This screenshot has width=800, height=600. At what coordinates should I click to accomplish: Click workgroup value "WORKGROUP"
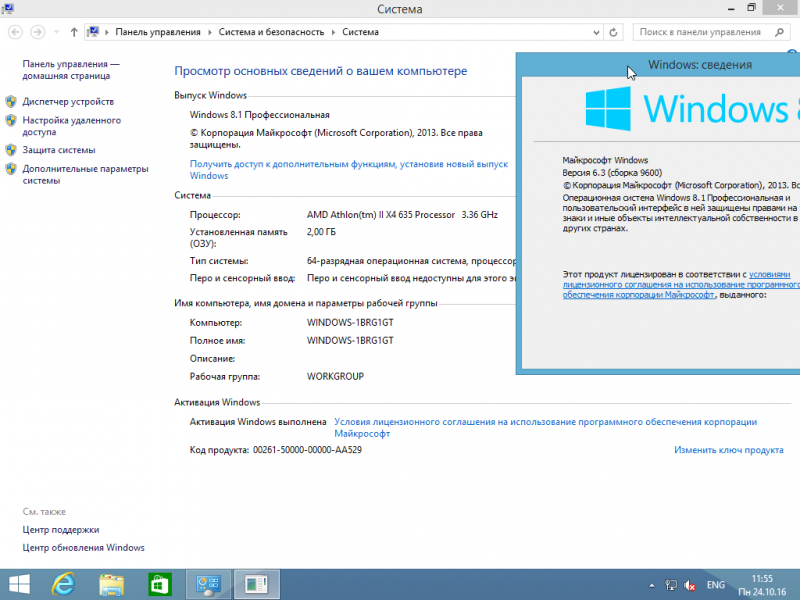point(335,377)
